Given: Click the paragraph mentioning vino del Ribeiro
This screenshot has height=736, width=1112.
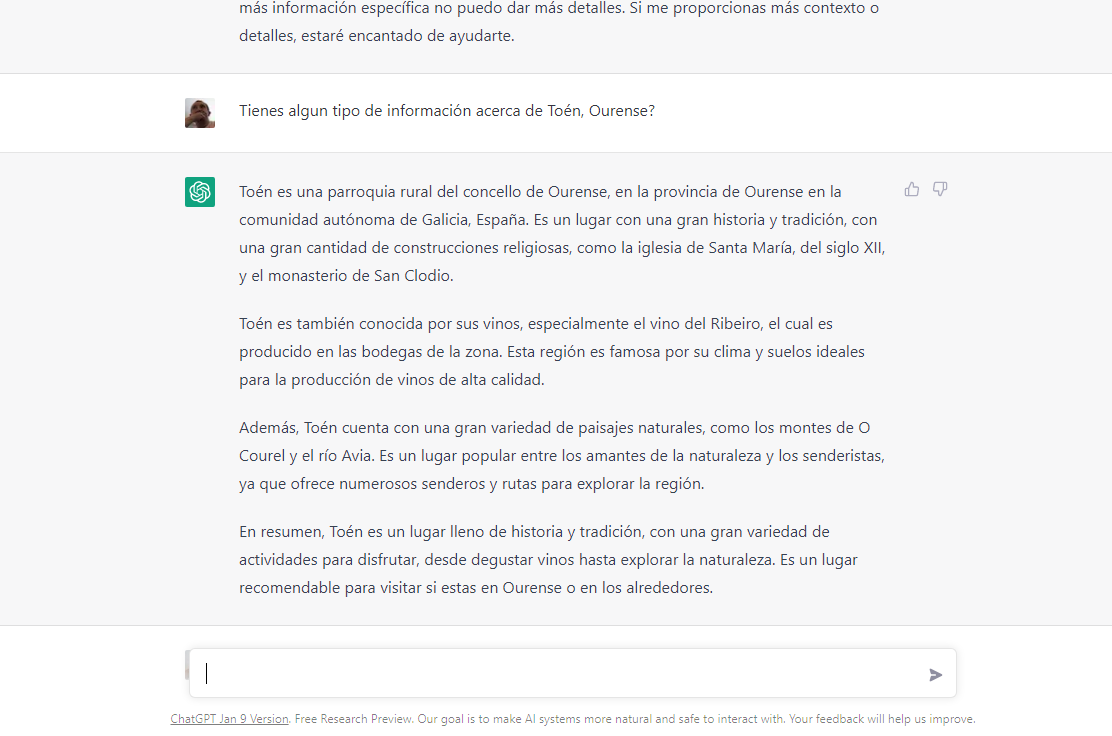Looking at the screenshot, I should [551, 351].
